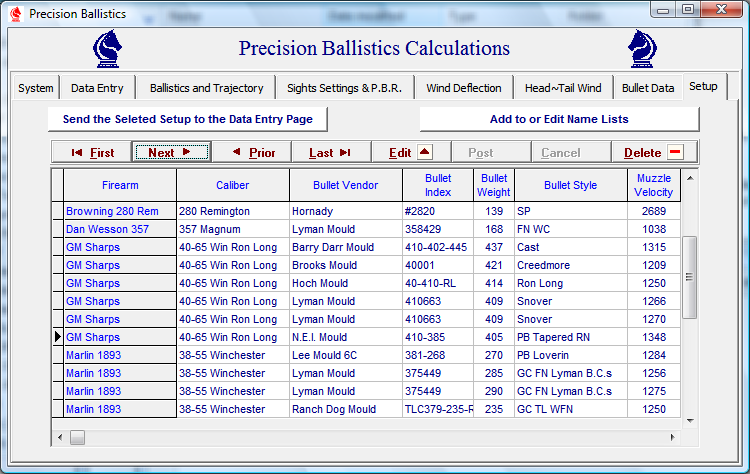This screenshot has width=750, height=474.
Task: Select the Browning 280 Rem row
Action: click(x=112, y=212)
